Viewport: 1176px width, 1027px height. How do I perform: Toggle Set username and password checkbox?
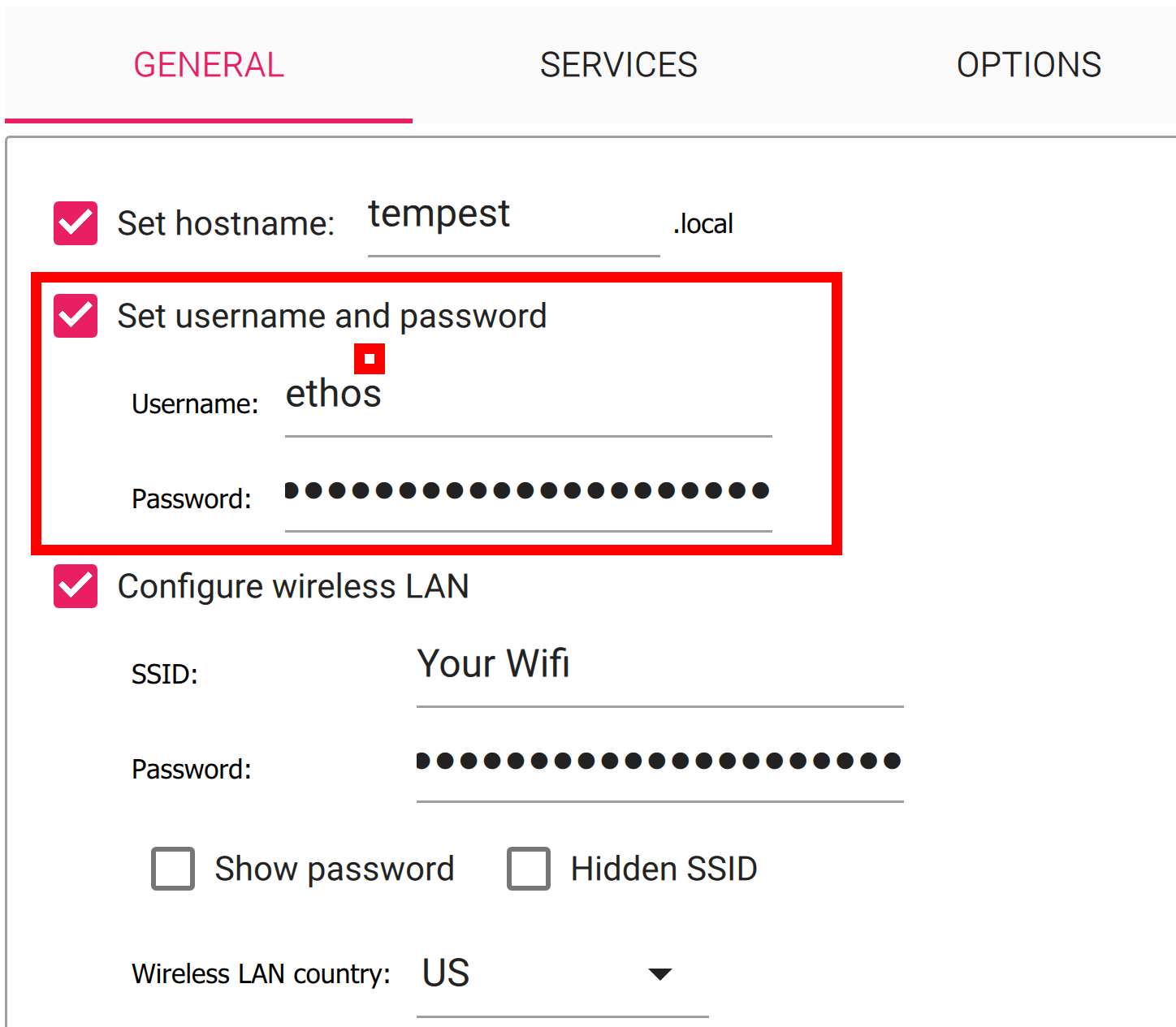pos(76,316)
